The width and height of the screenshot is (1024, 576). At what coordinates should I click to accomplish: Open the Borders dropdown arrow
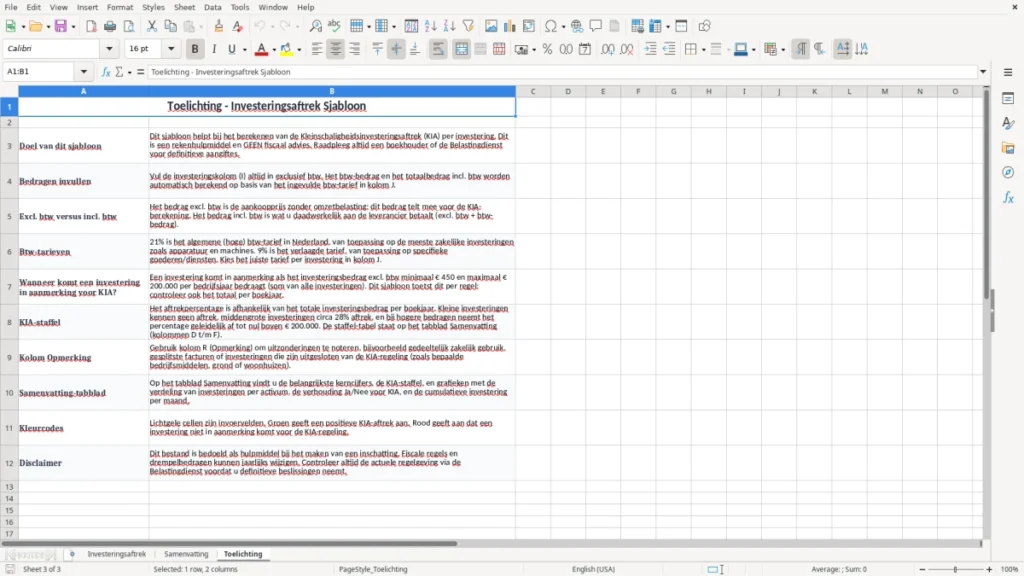(703, 50)
